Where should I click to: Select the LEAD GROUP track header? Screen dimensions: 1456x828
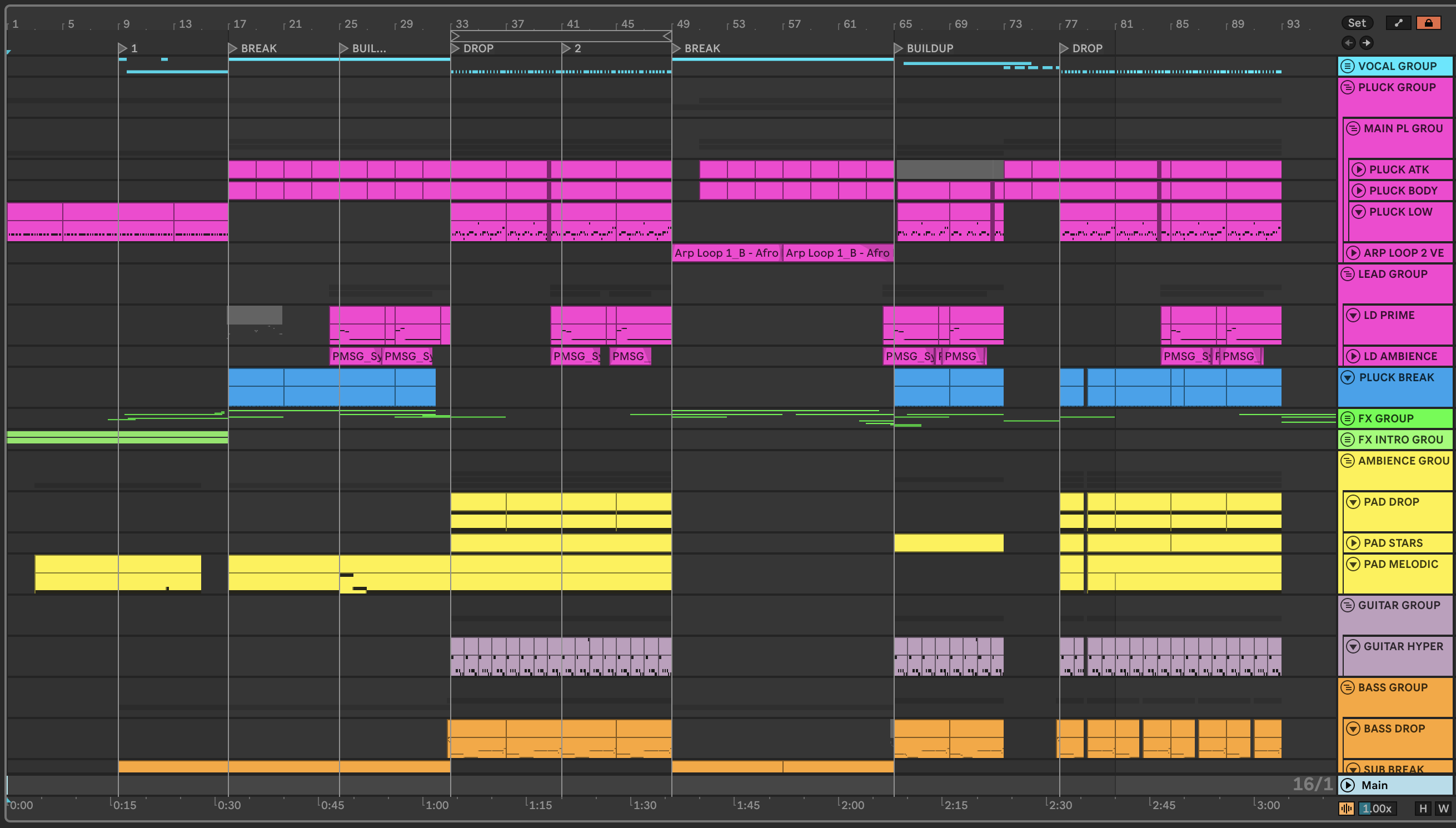(1393, 274)
